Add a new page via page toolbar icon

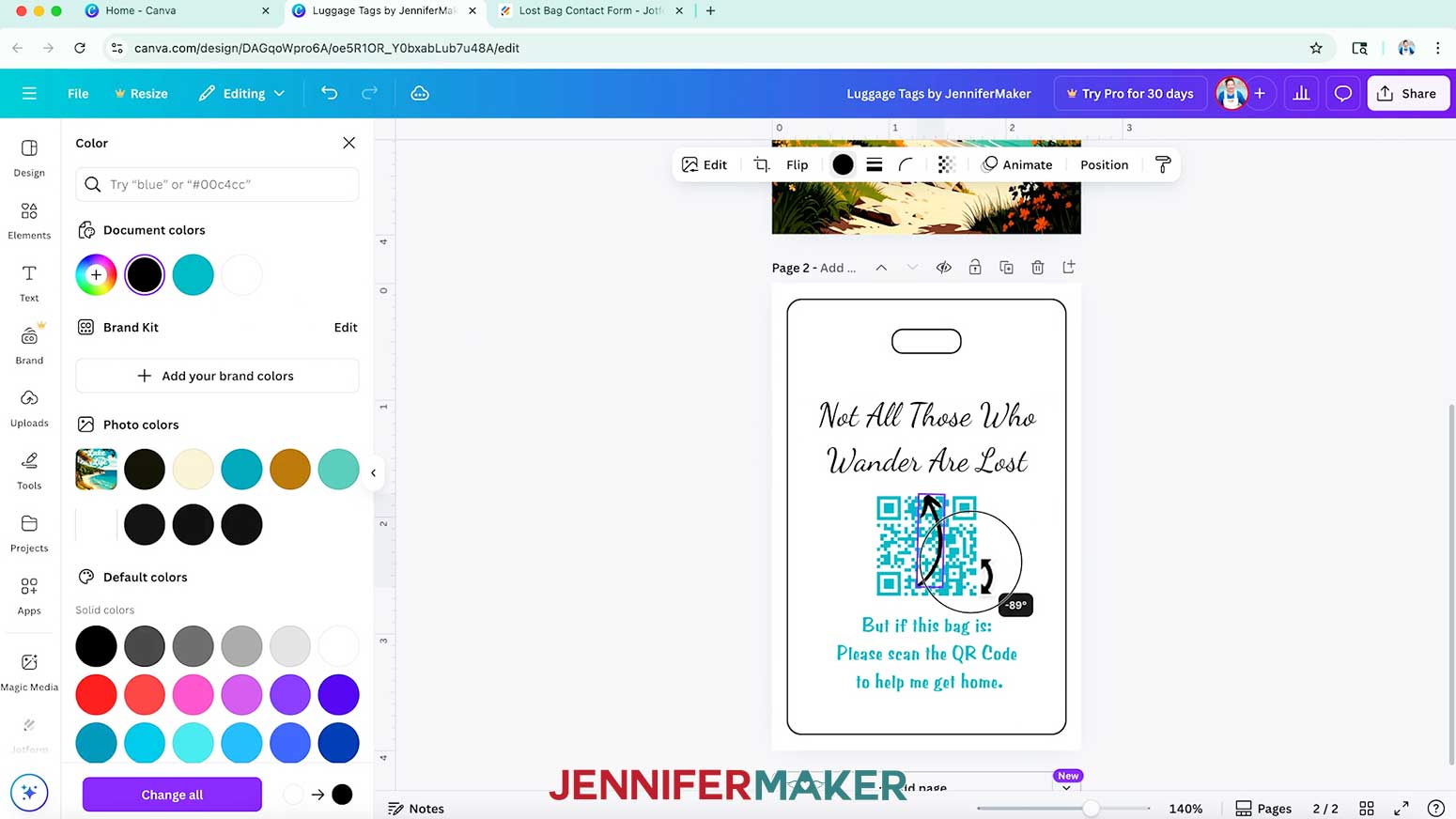[1069, 268]
